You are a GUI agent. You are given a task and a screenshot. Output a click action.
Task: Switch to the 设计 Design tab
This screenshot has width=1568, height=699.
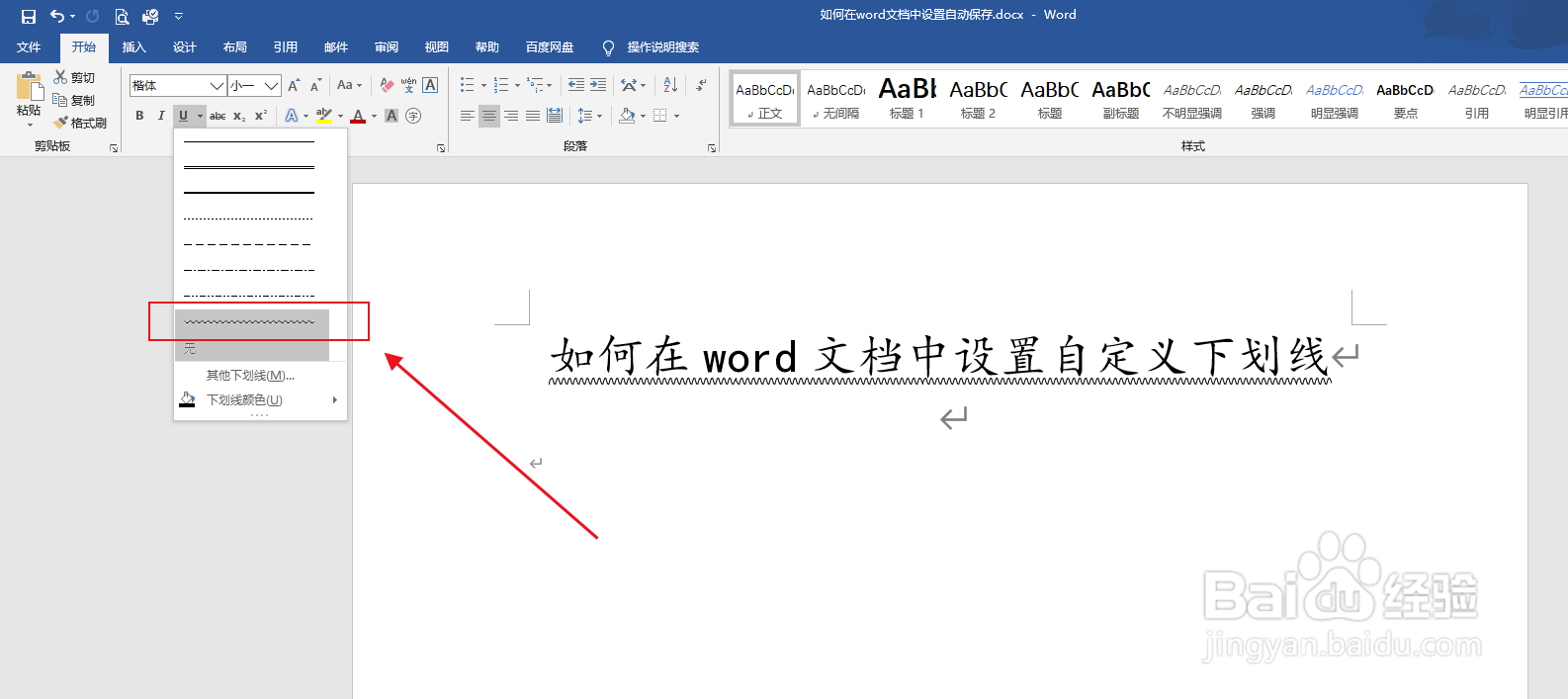(184, 47)
